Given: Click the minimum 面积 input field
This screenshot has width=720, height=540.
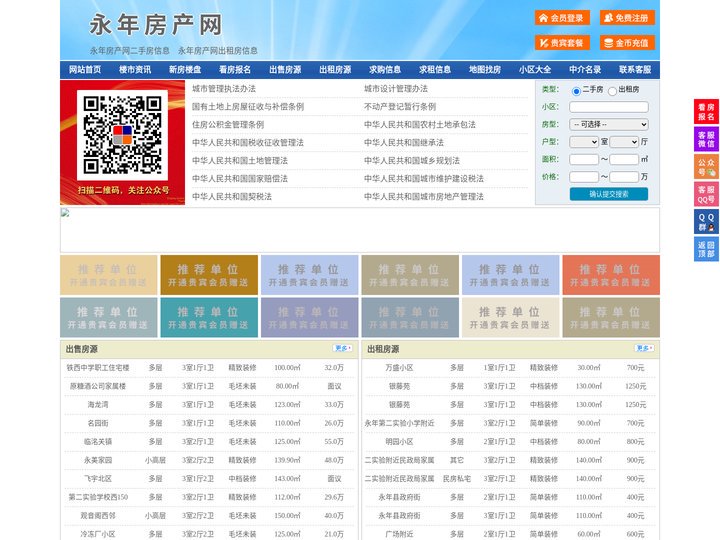Looking at the screenshot, I should point(584,159).
